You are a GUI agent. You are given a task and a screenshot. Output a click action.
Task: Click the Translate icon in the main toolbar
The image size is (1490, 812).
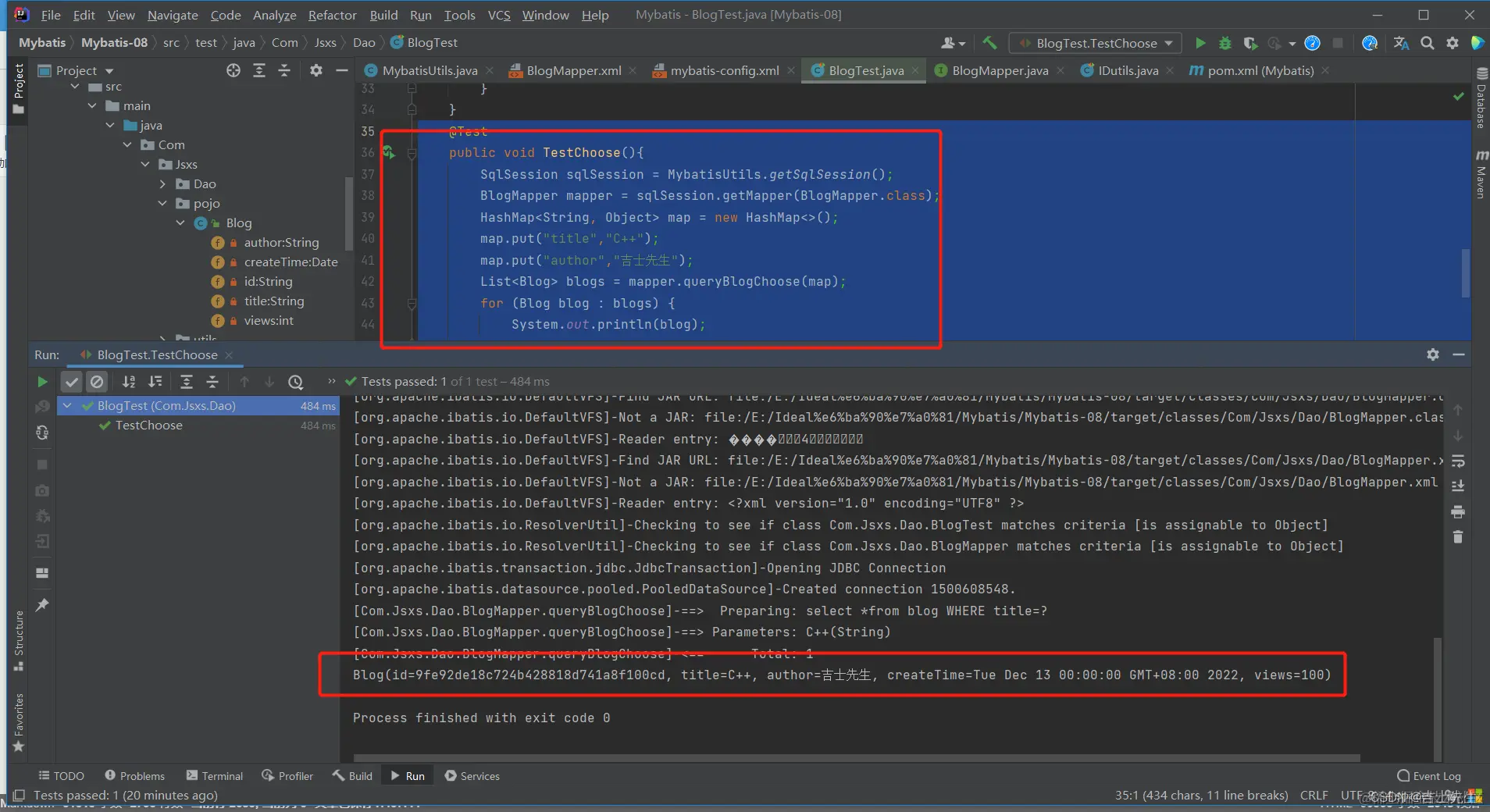[1402, 43]
